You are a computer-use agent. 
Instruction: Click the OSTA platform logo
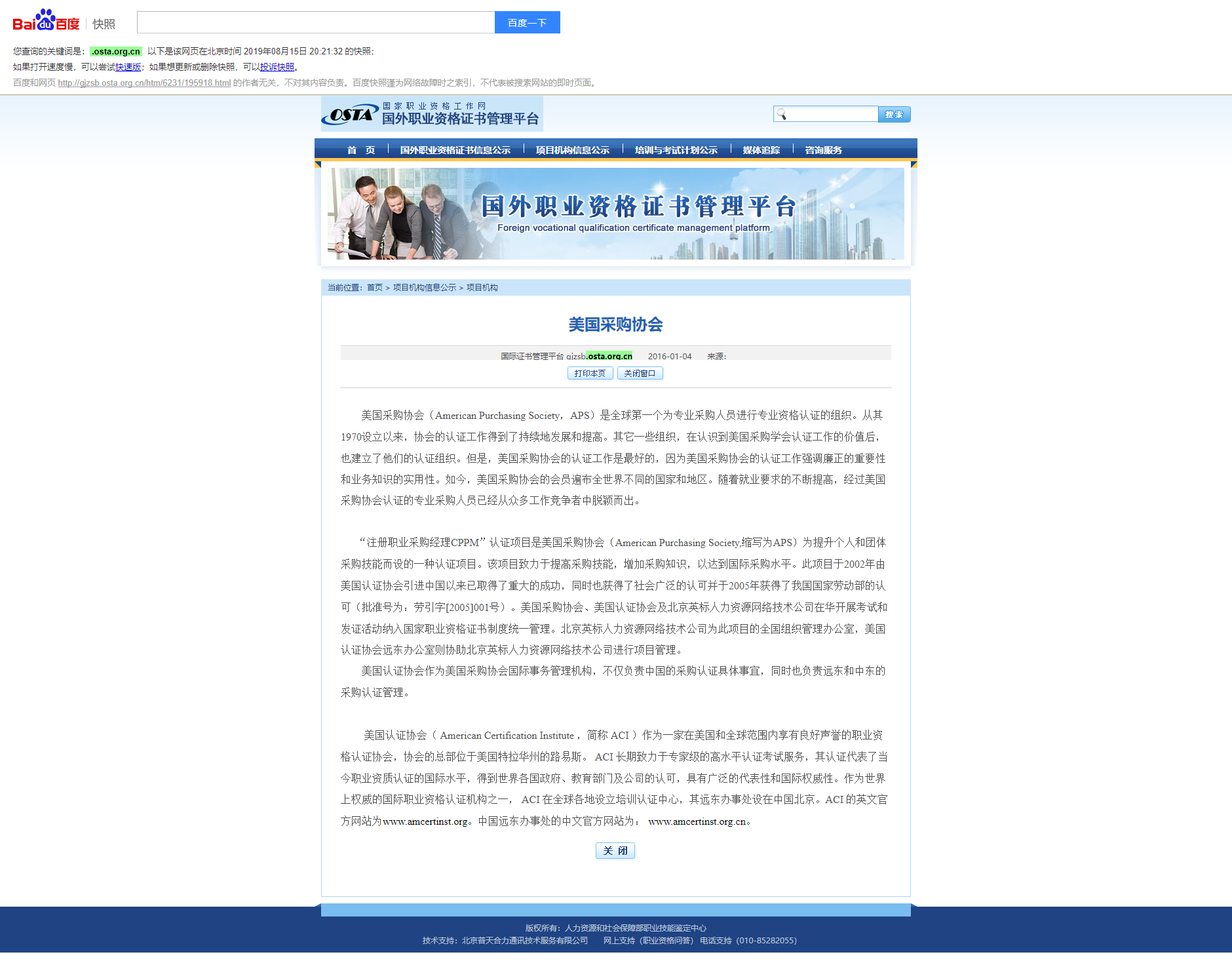coord(432,114)
